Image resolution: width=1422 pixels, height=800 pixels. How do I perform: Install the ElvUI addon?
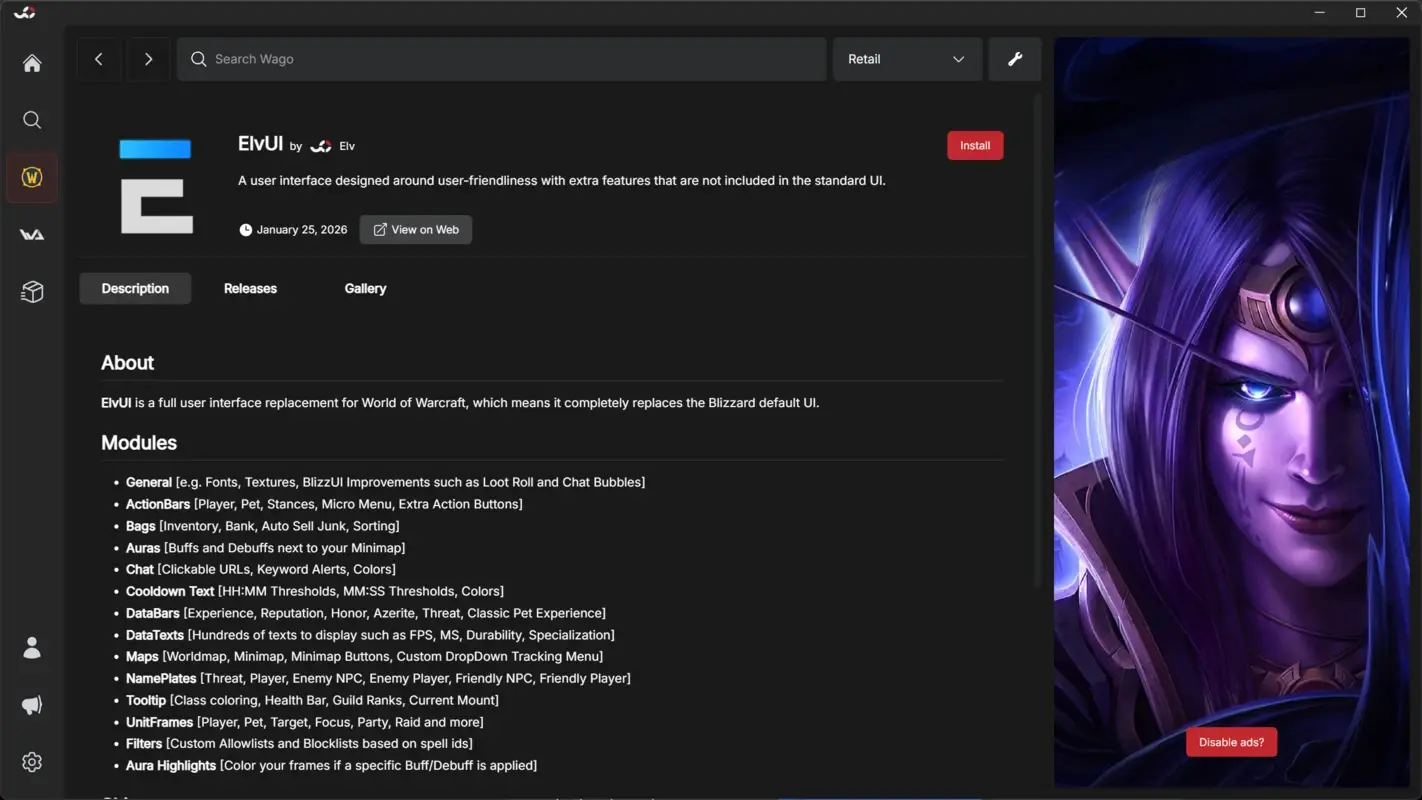(974, 145)
